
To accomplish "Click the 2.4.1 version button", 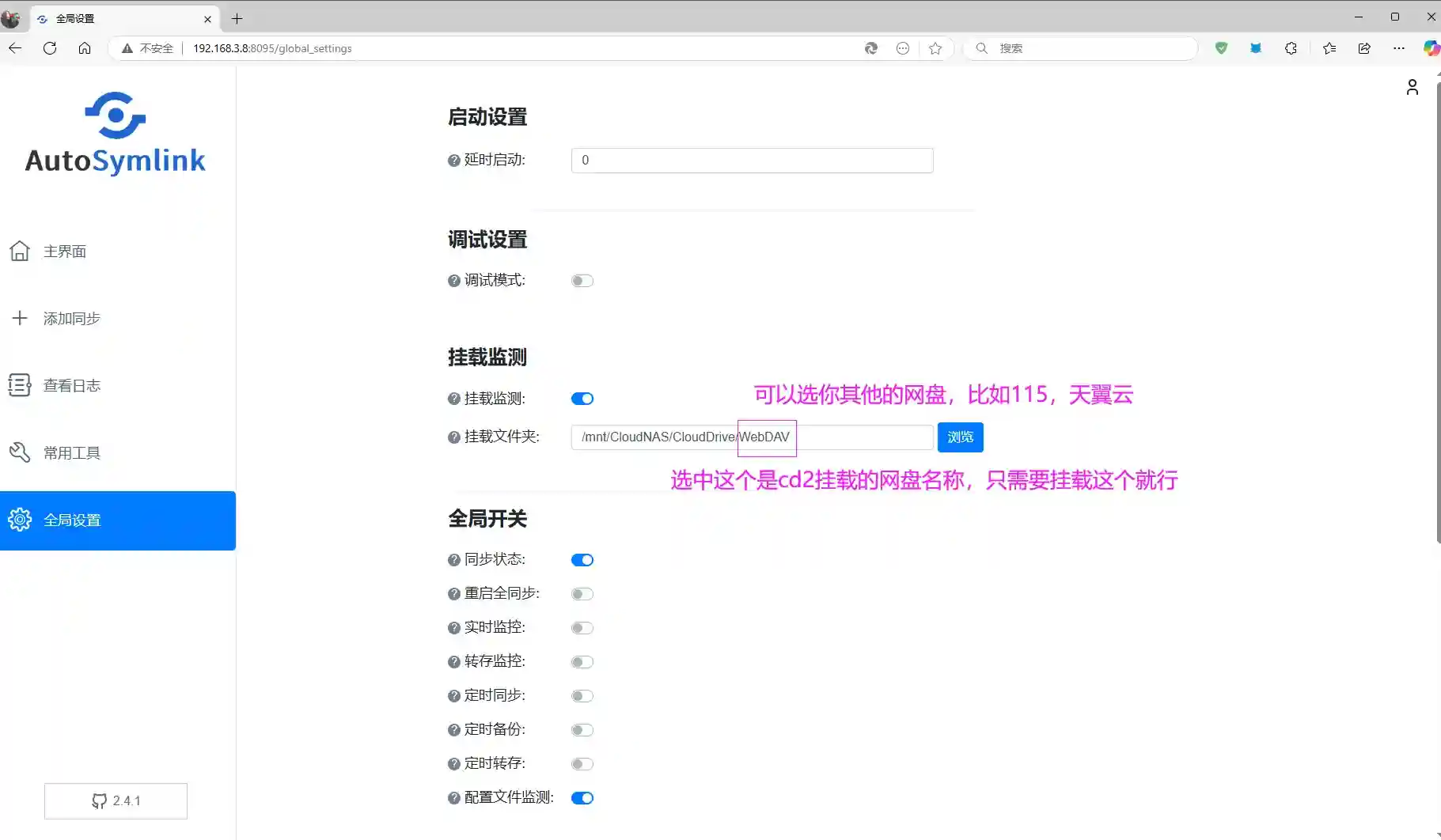I will point(116,800).
